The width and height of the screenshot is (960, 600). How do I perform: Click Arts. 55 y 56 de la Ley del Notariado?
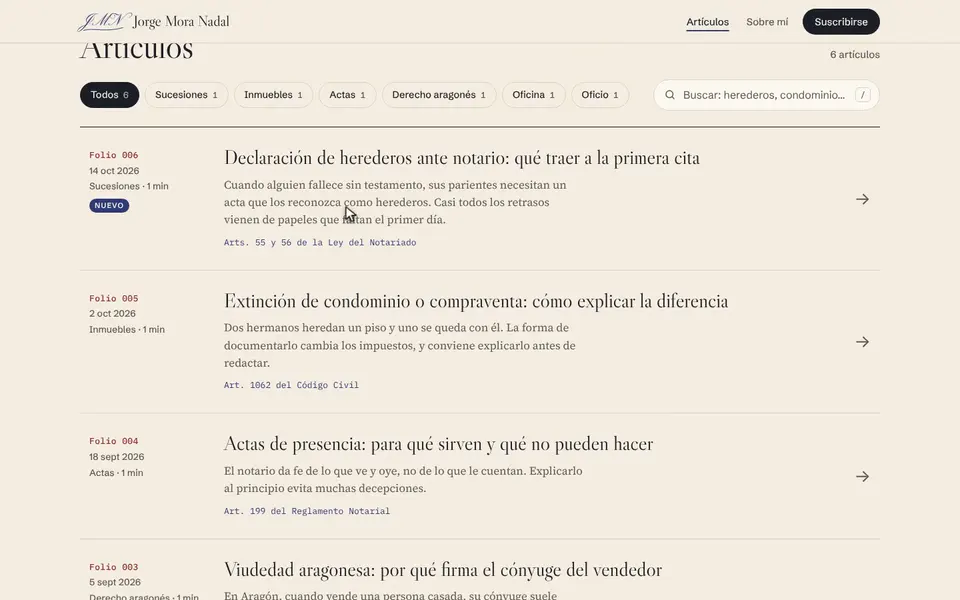tap(320, 242)
